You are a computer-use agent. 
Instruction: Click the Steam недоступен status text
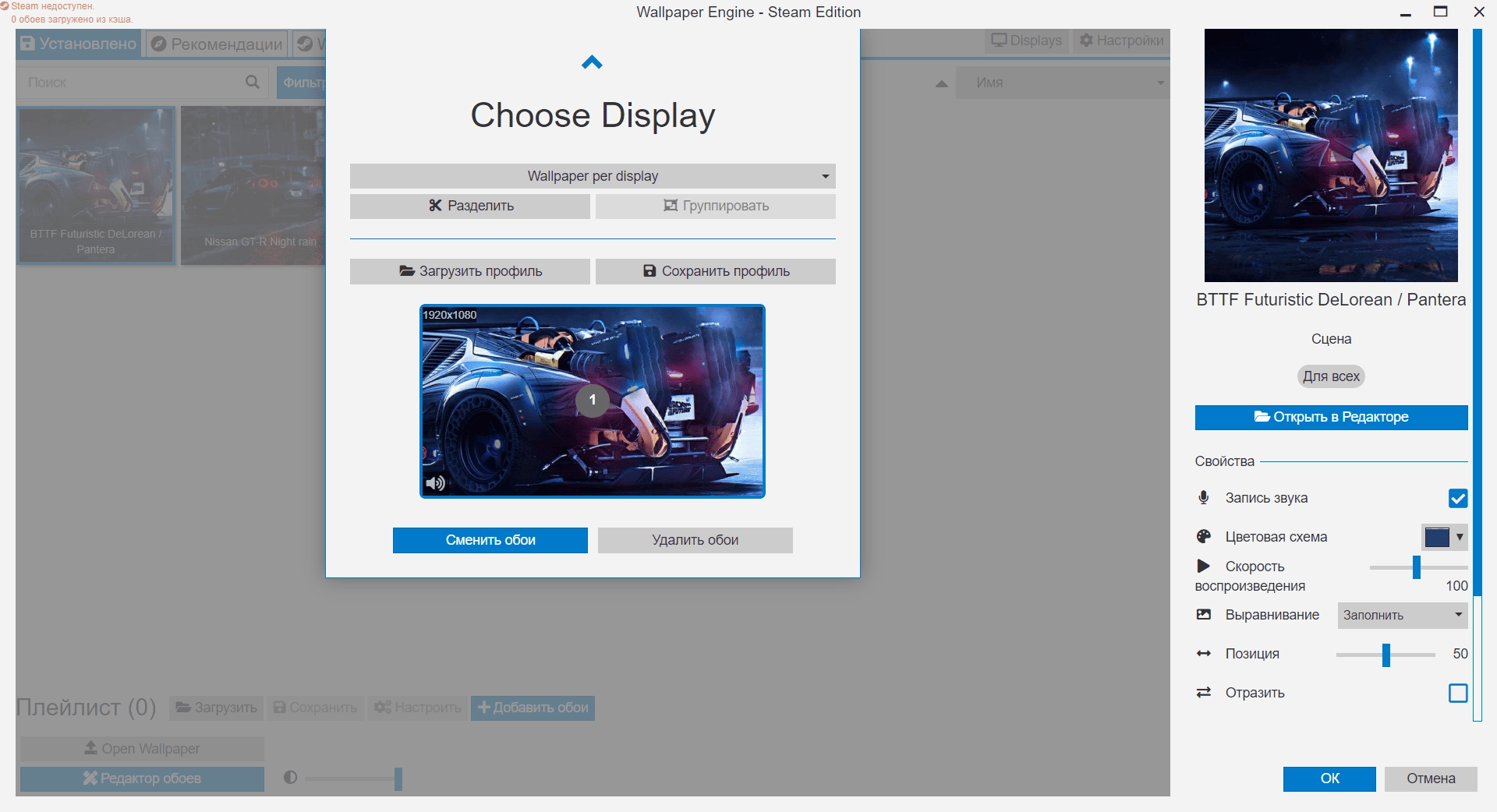click(52, 6)
